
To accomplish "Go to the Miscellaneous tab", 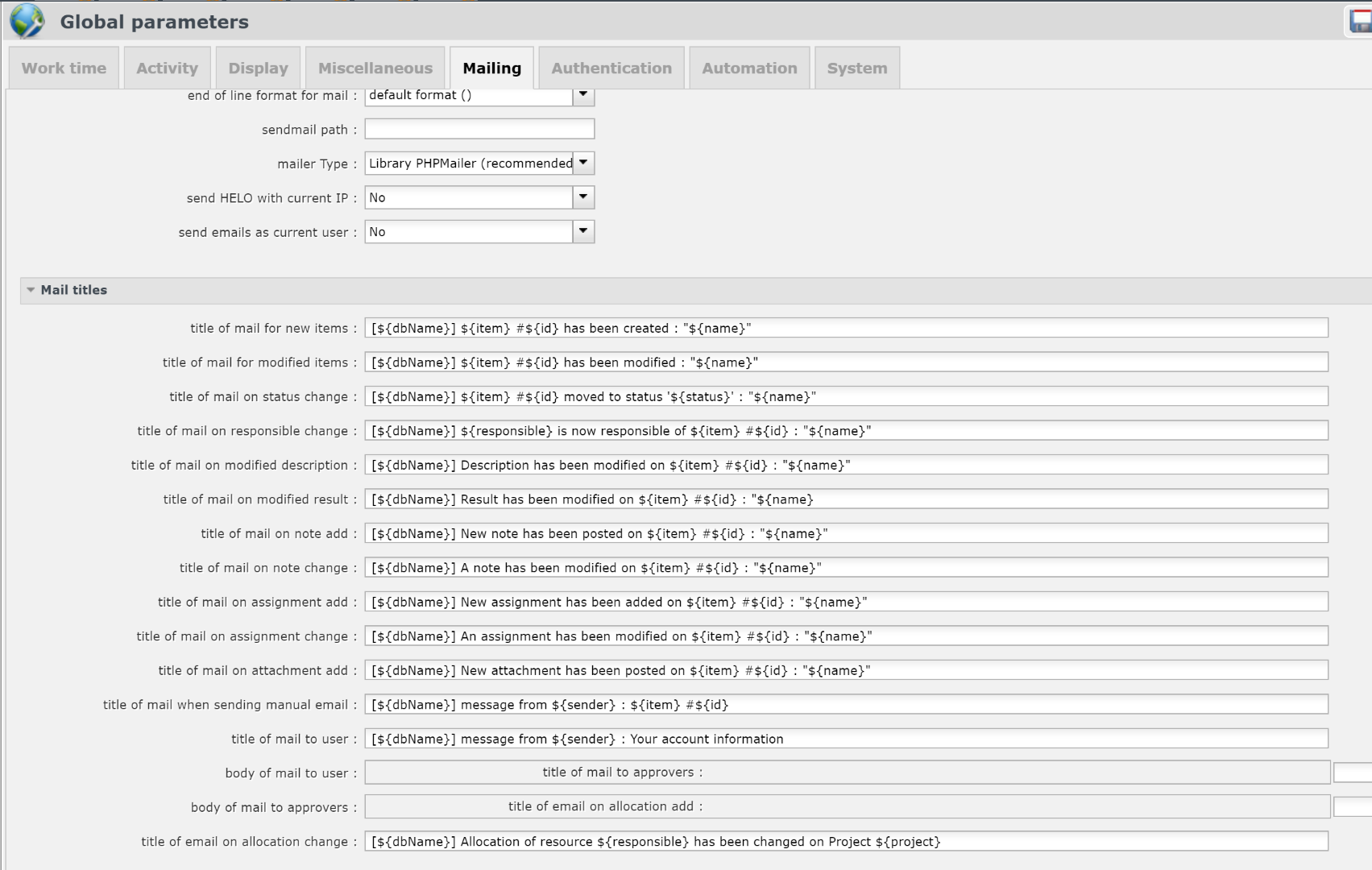I will pyautogui.click(x=375, y=68).
